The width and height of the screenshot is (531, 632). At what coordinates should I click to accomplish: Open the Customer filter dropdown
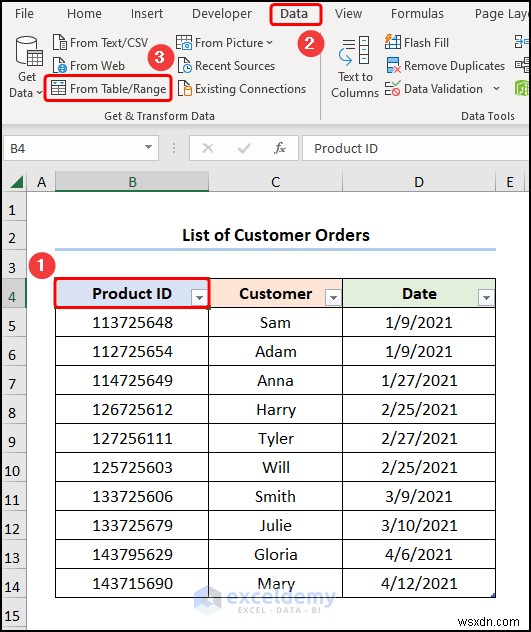(333, 297)
